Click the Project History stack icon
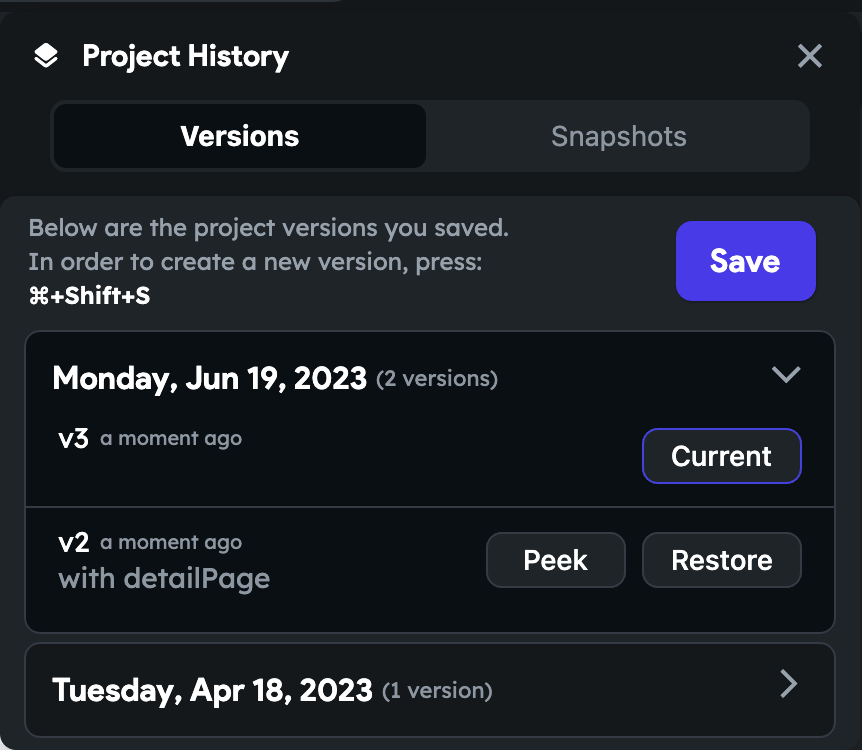The image size is (862, 750). [x=46, y=56]
